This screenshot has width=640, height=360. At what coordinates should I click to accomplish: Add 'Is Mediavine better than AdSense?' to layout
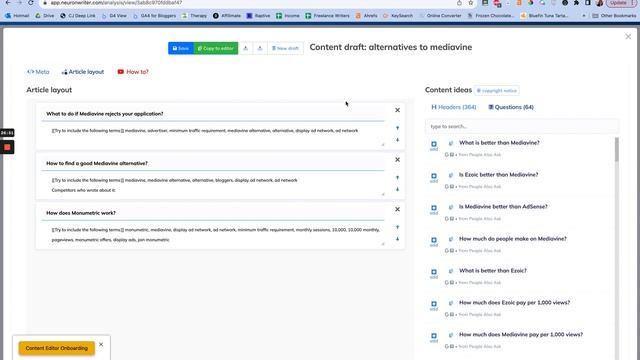(434, 209)
